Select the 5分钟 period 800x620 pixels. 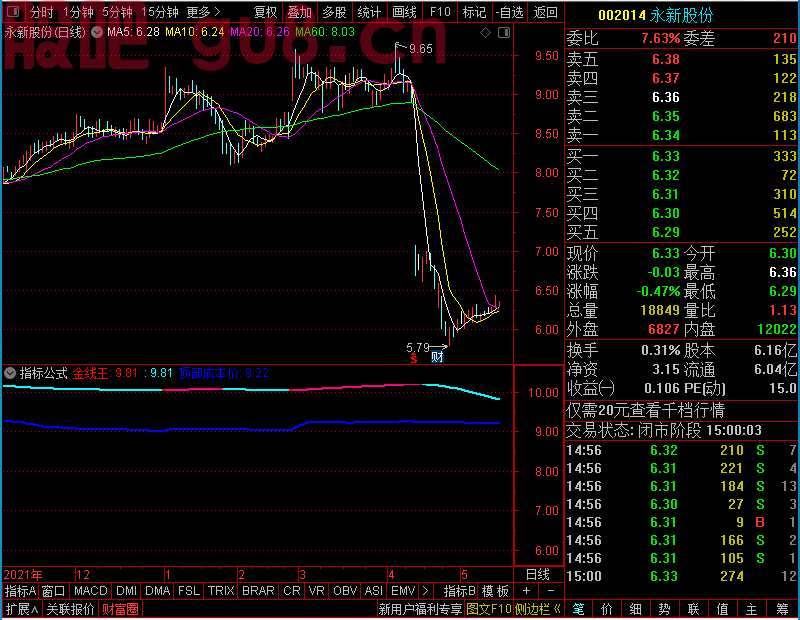click(117, 12)
